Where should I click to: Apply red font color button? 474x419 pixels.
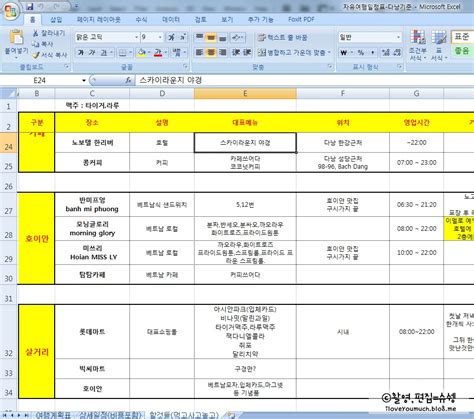pos(158,52)
